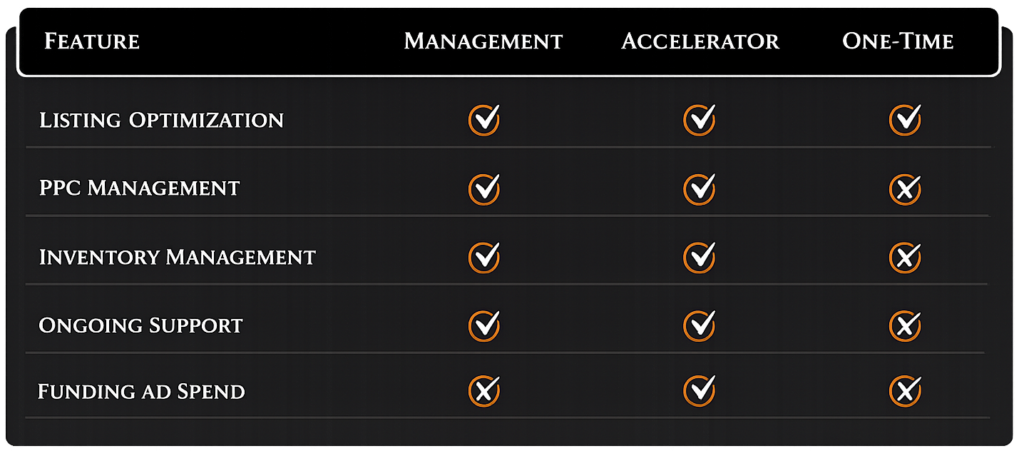1024x451 pixels.
Task: Click the Listing Optimization feature label
Action: coord(161,121)
